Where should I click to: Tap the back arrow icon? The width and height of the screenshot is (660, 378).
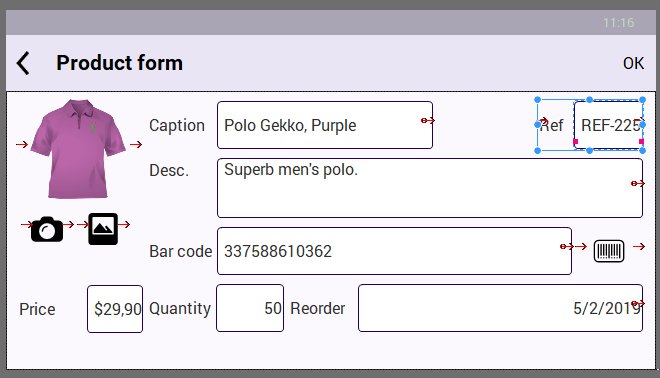pos(23,63)
